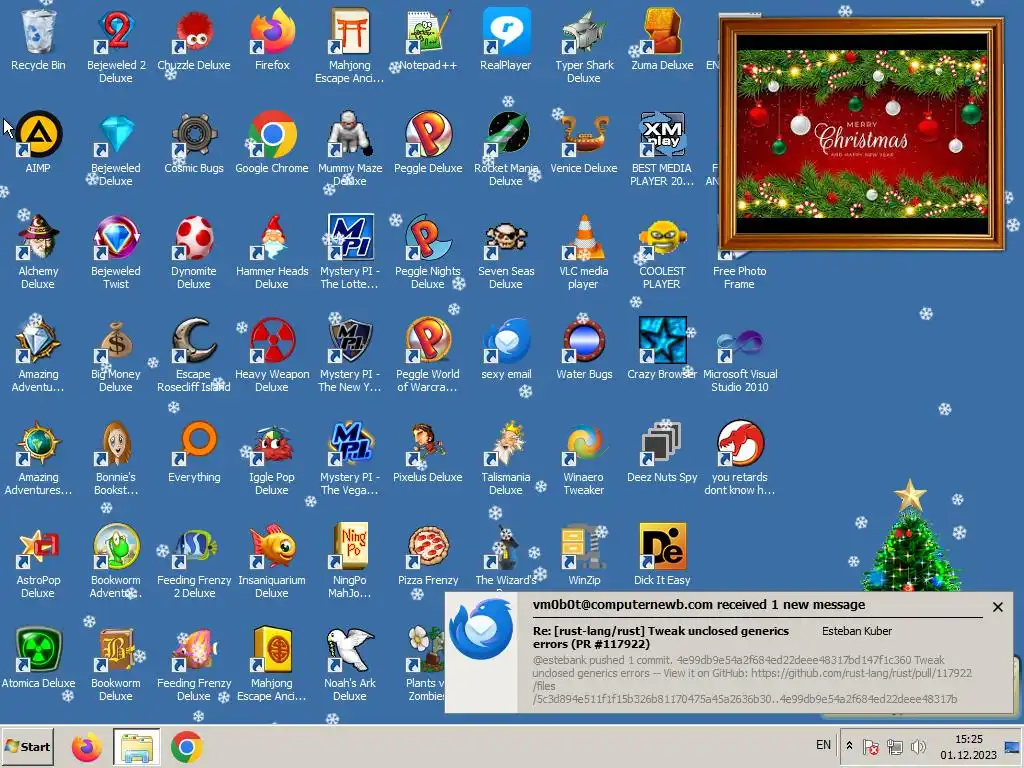Viewport: 1024px width, 768px height.
Task: Dismiss the Thunderbird new message notification
Action: coord(997,607)
